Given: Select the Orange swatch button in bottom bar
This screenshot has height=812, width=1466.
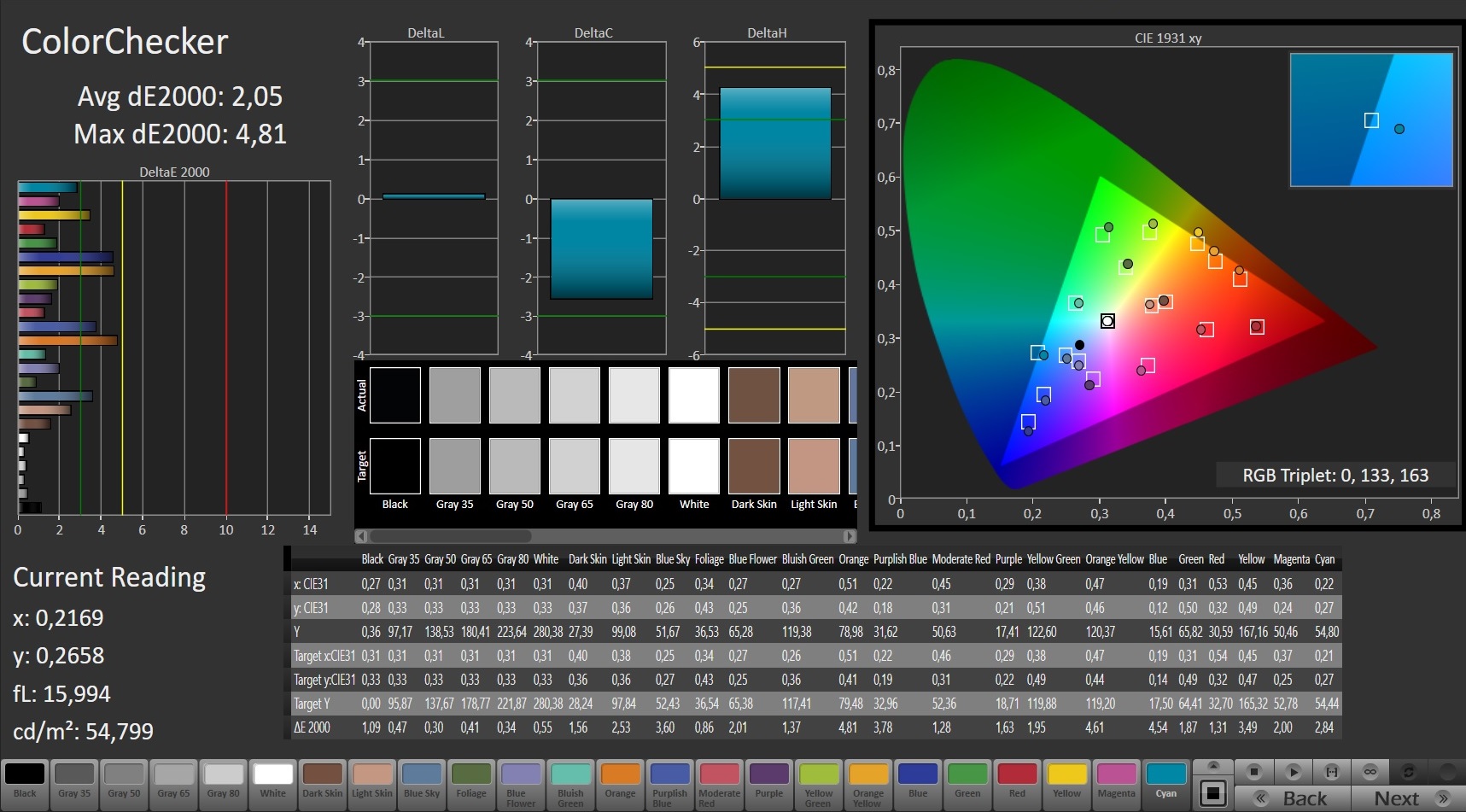Looking at the screenshot, I should tap(620, 783).
